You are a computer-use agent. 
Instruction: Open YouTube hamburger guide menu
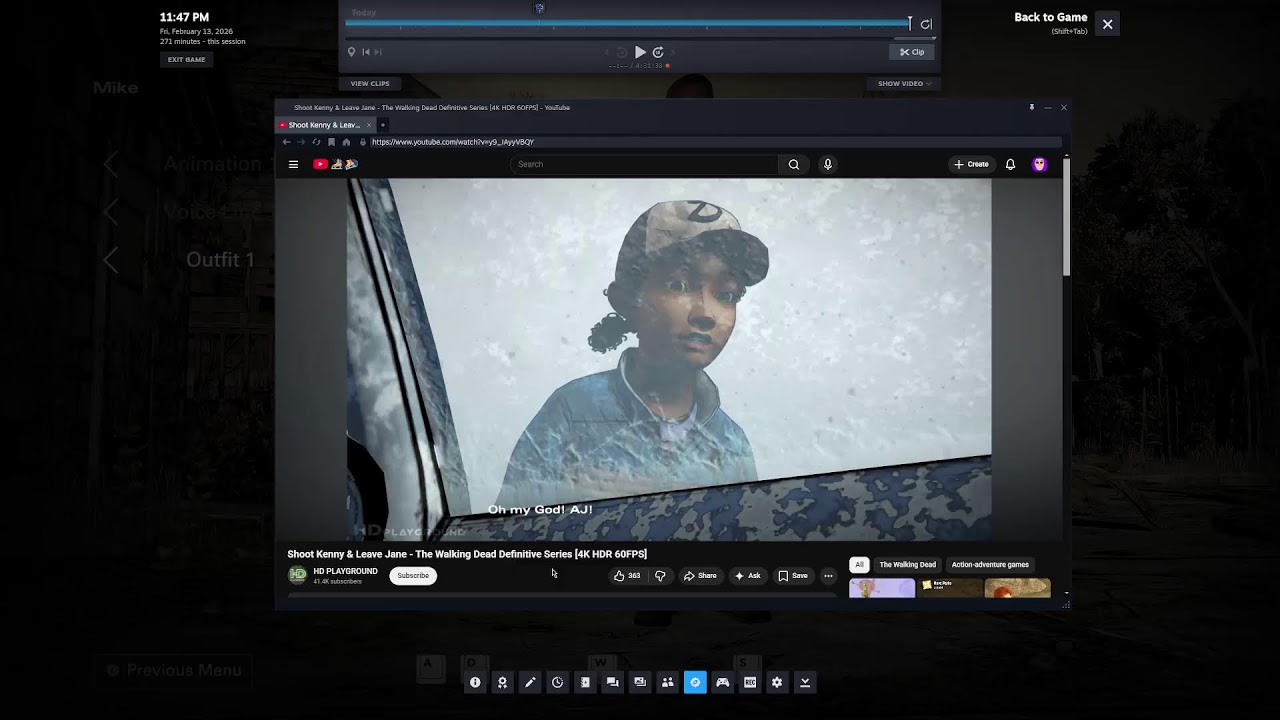point(293,164)
